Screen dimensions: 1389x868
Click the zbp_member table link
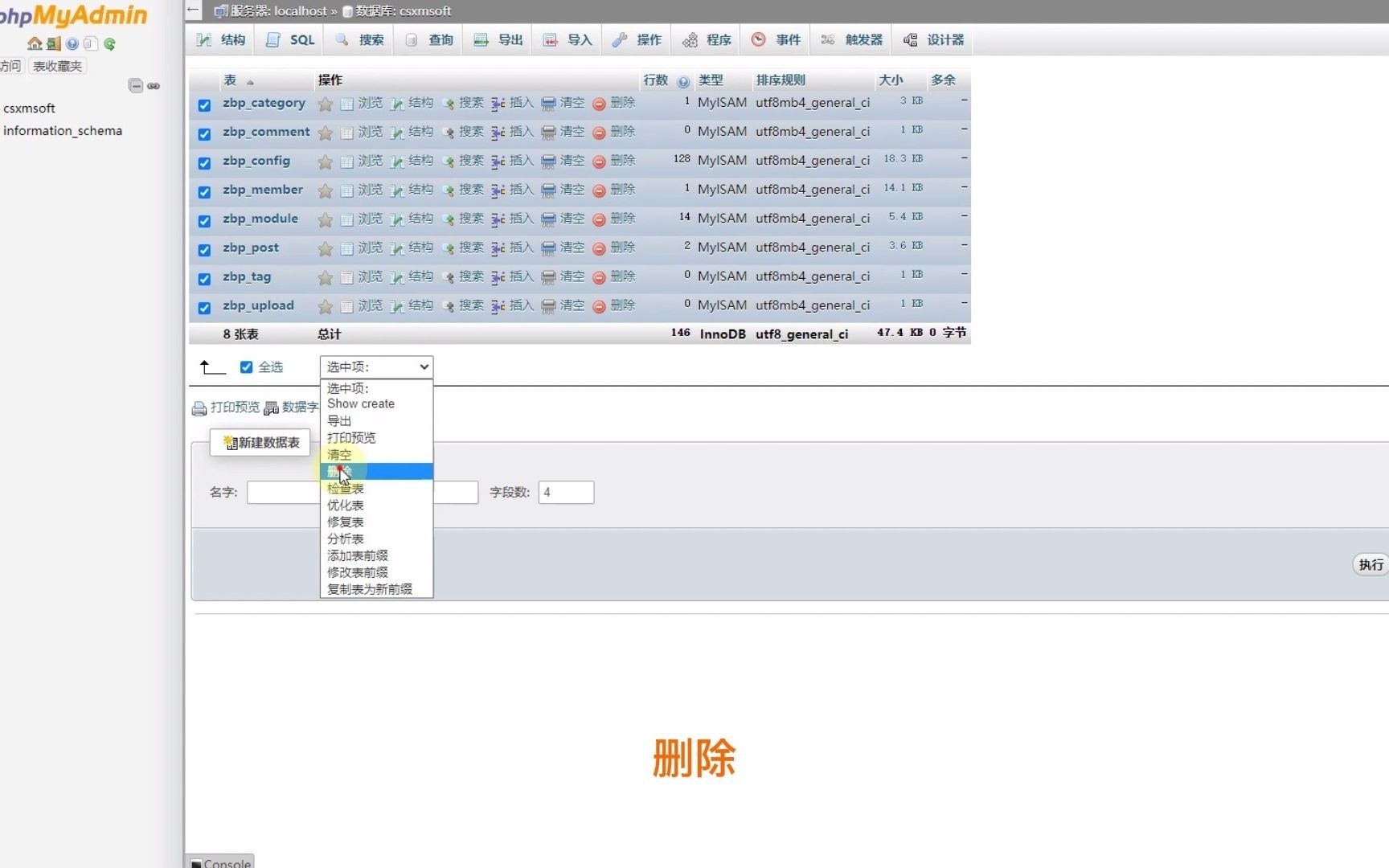click(263, 190)
